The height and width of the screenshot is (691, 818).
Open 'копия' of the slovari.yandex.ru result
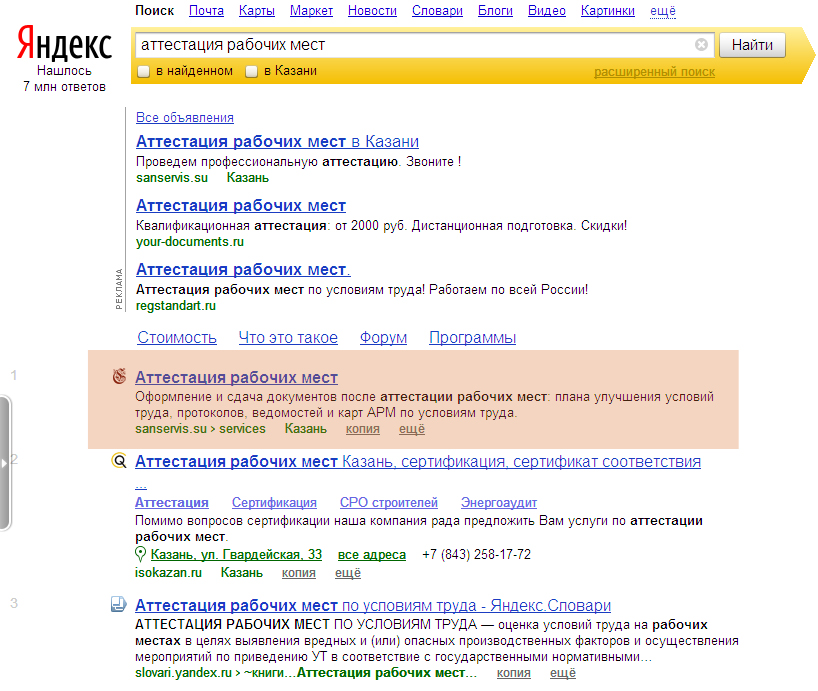click(513, 673)
